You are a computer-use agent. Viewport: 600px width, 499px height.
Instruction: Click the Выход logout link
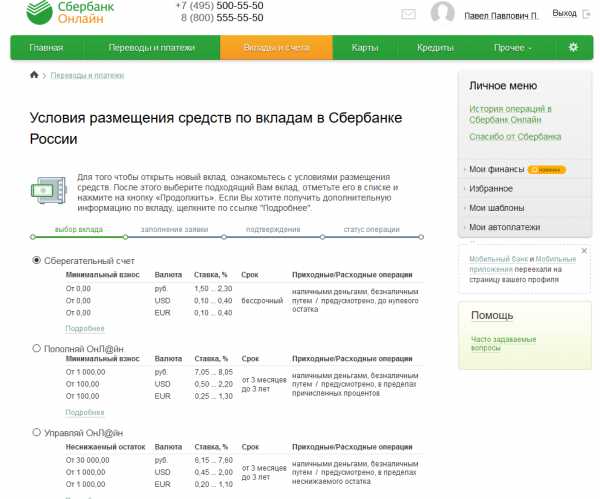[x=564, y=13]
